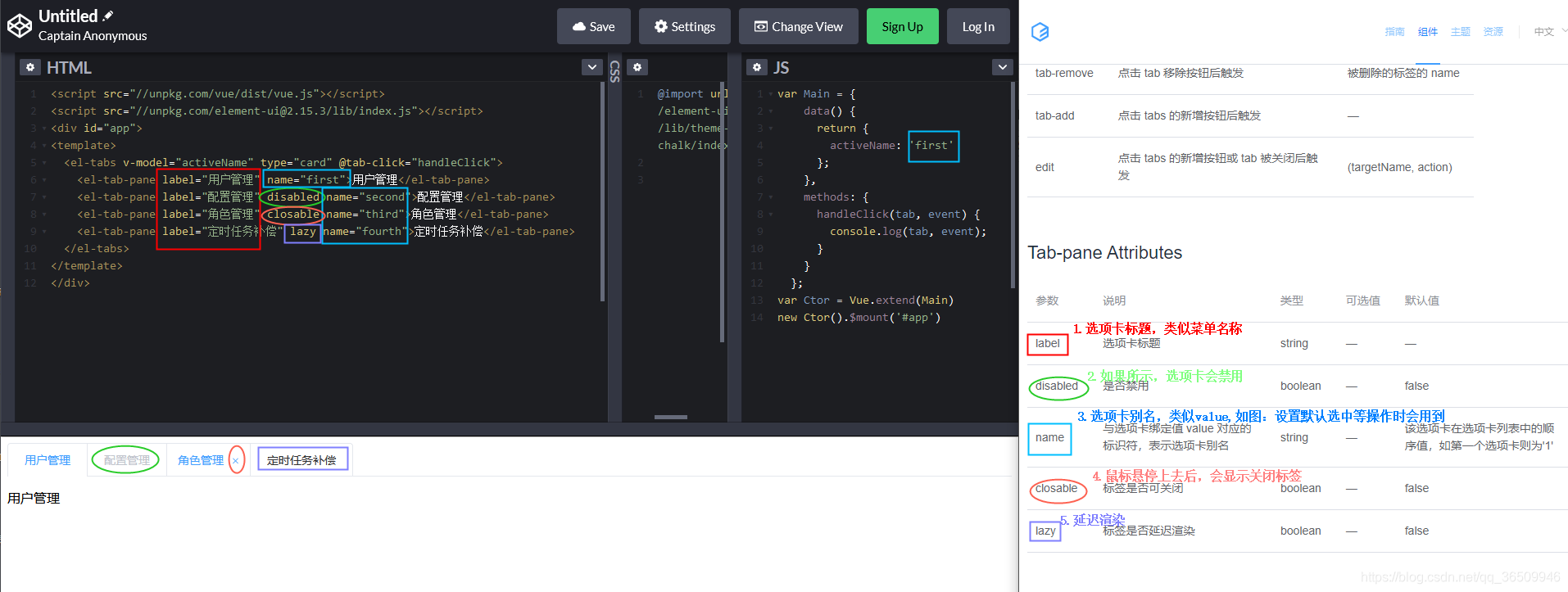Click the closable attribute cell
This screenshot has width=1568, height=592.
[x=1056, y=488]
